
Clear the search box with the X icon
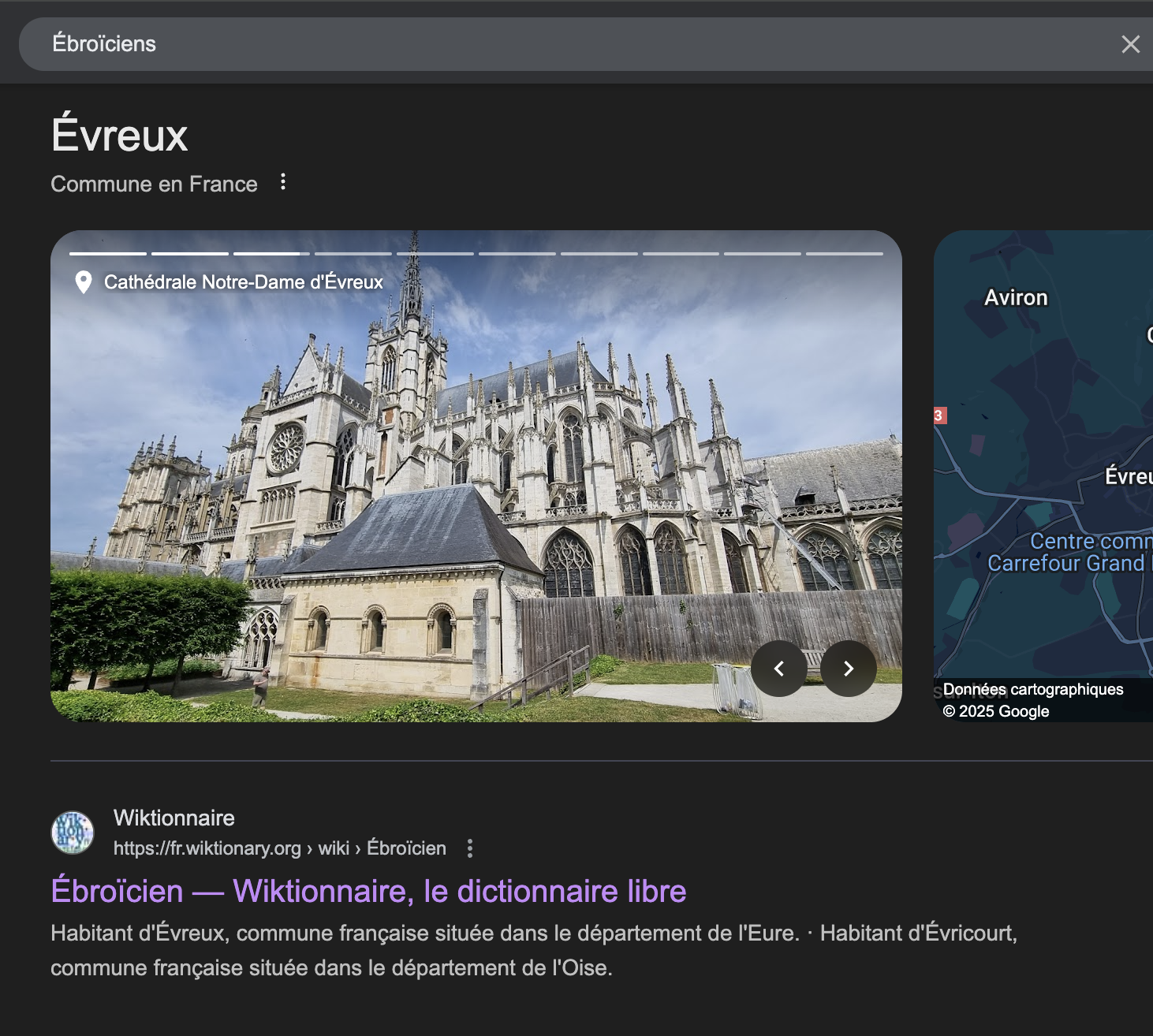tap(1130, 44)
